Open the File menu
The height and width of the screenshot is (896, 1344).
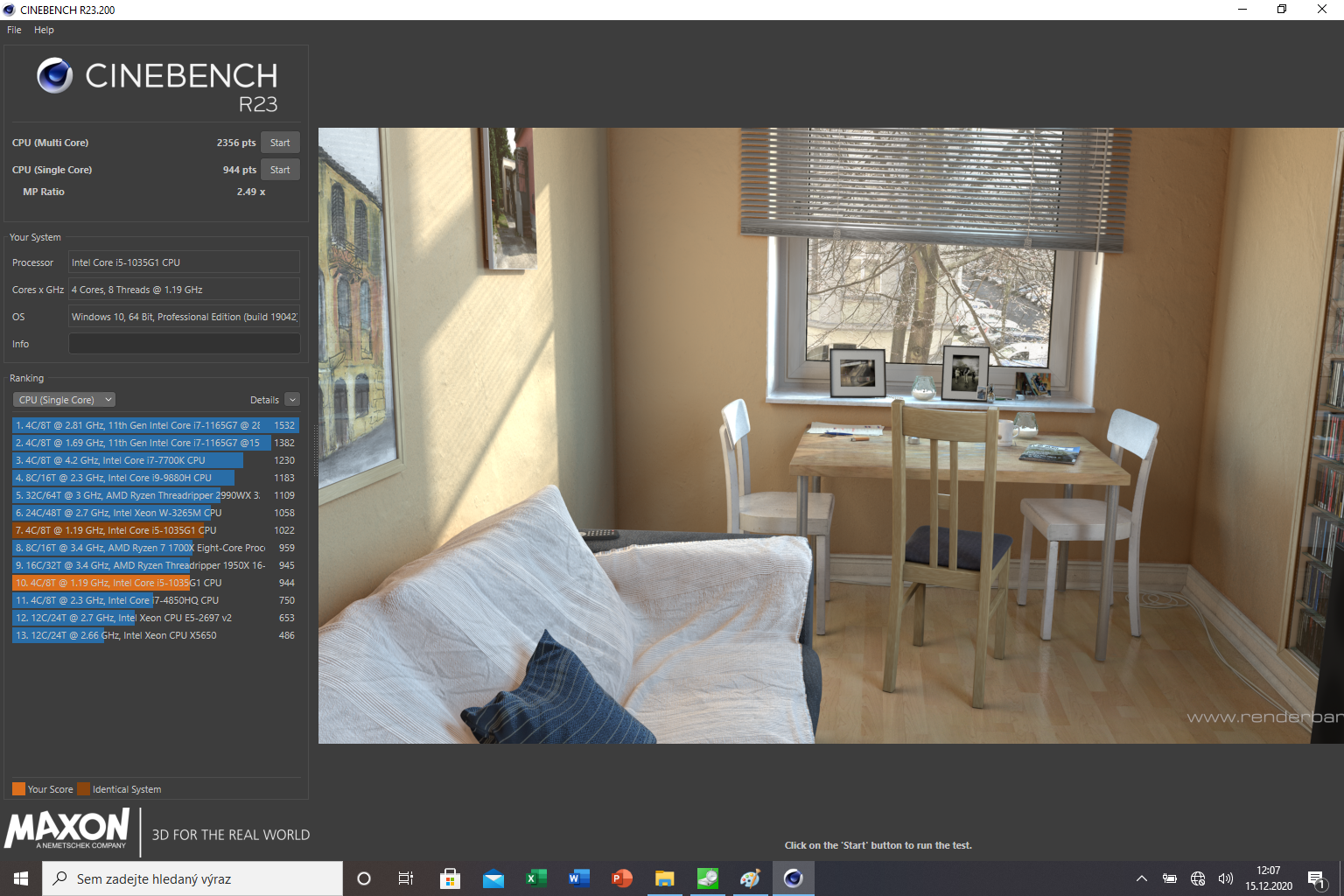click(14, 30)
